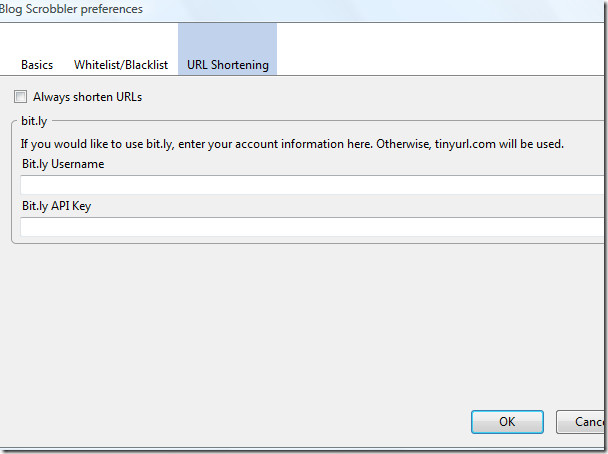The image size is (608, 454).
Task: Enable the Always shorten URLs checkbox
Action: [x=21, y=97]
